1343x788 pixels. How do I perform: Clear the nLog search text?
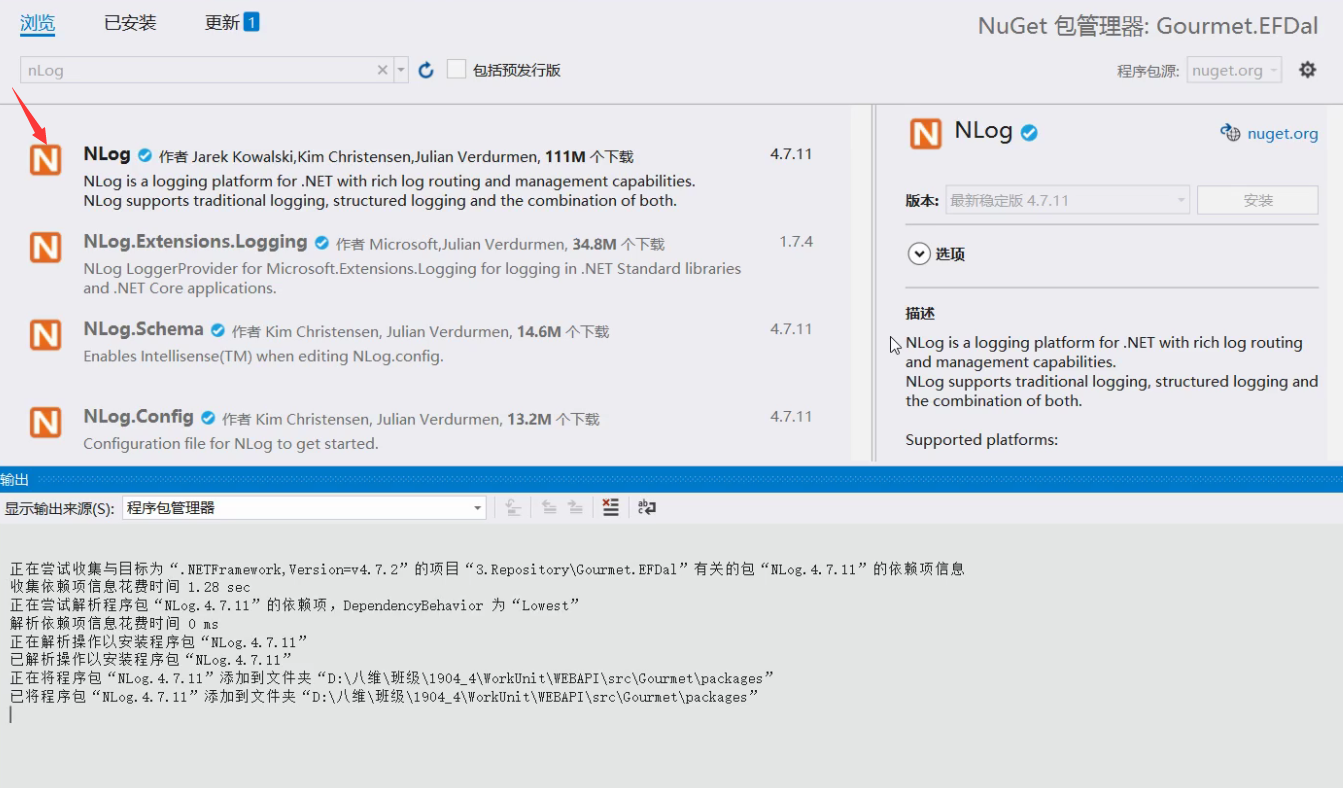pos(382,70)
